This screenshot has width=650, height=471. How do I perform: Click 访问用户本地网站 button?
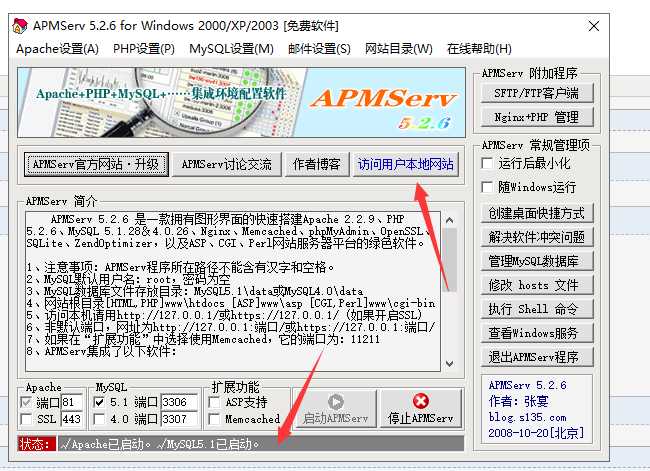pyautogui.click(x=405, y=164)
